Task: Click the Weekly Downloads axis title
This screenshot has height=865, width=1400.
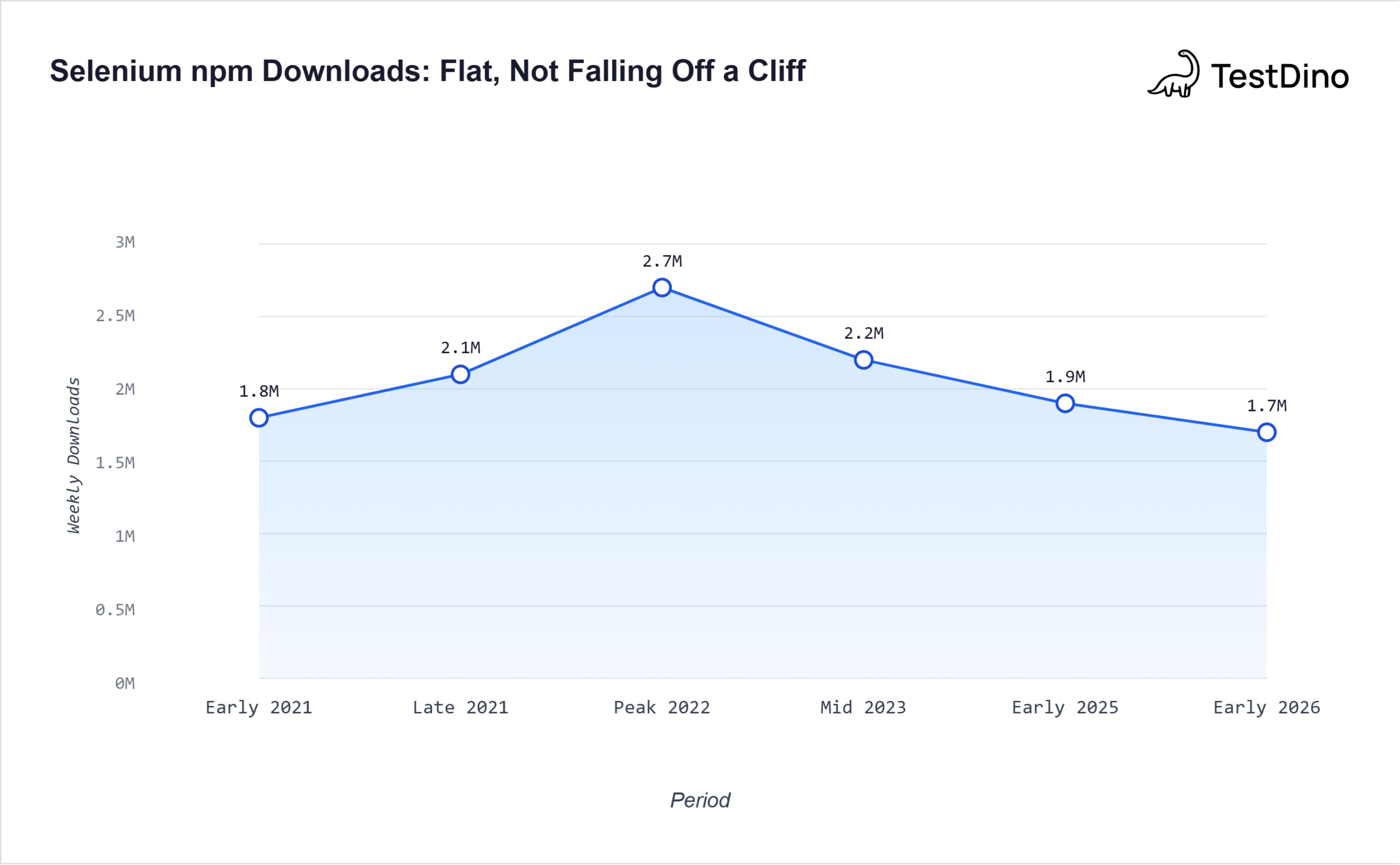Action: click(x=74, y=455)
